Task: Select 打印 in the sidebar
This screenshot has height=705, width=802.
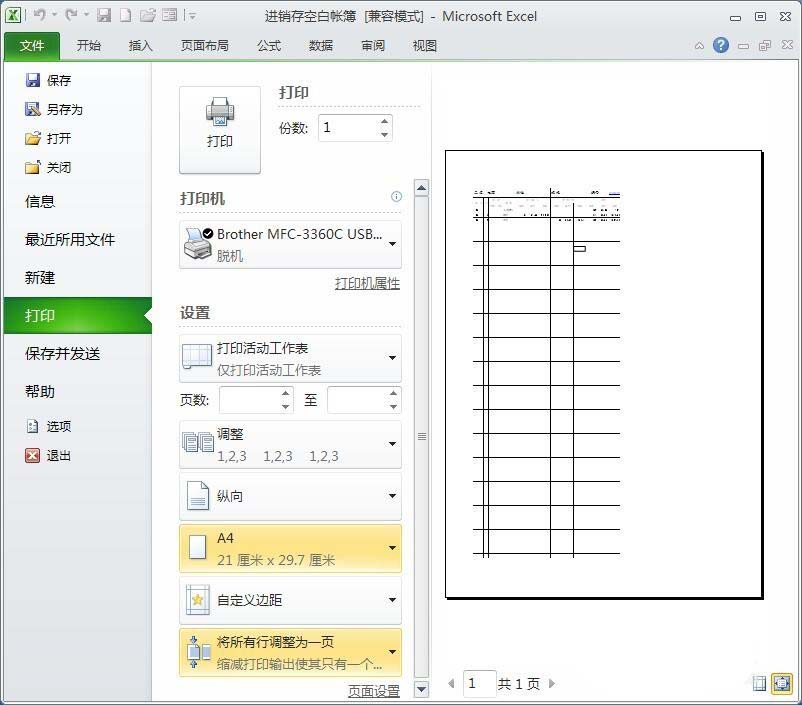Action: click(78, 316)
